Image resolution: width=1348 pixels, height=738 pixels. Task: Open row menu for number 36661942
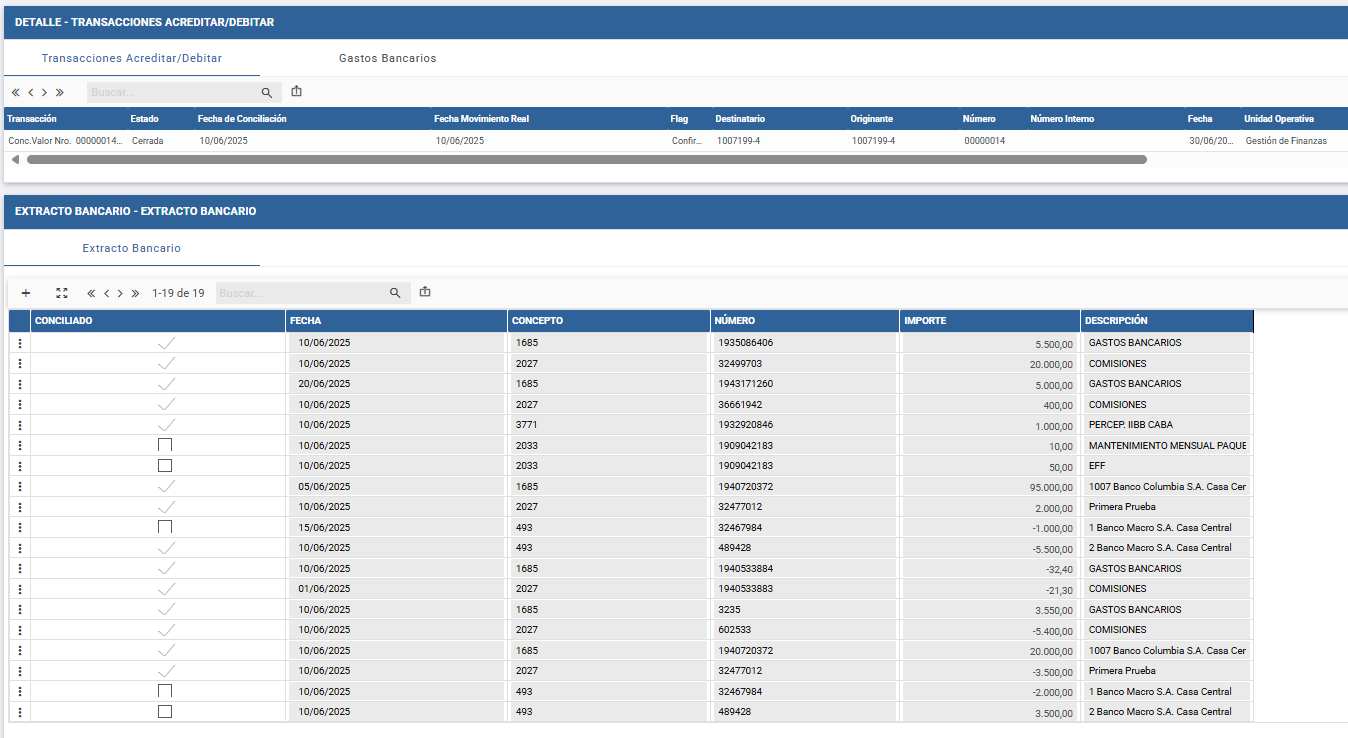point(20,404)
